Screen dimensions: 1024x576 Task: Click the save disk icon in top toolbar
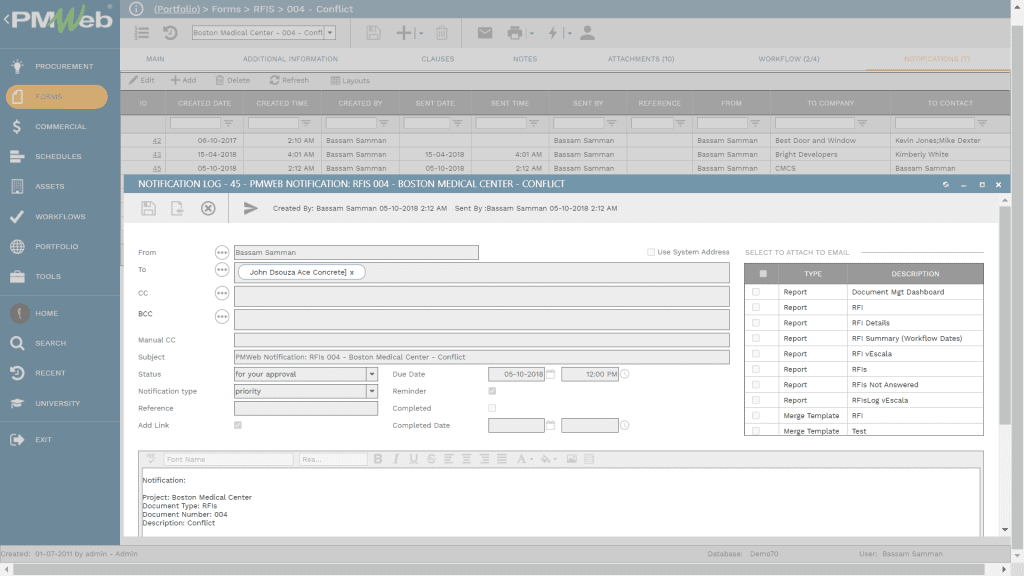click(373, 33)
